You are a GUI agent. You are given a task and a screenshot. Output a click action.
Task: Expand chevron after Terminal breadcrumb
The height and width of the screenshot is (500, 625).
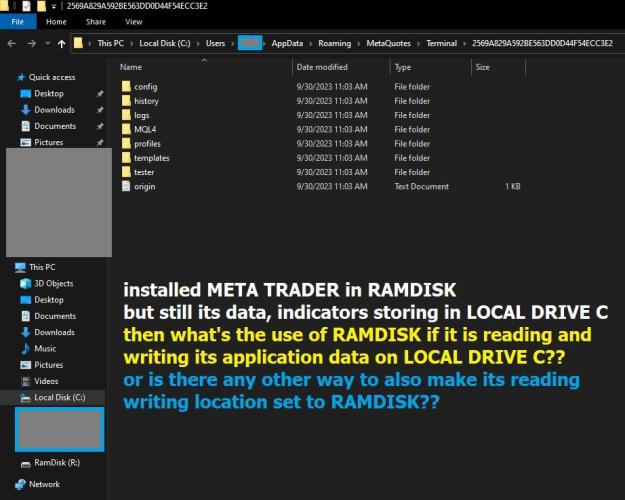pos(464,43)
